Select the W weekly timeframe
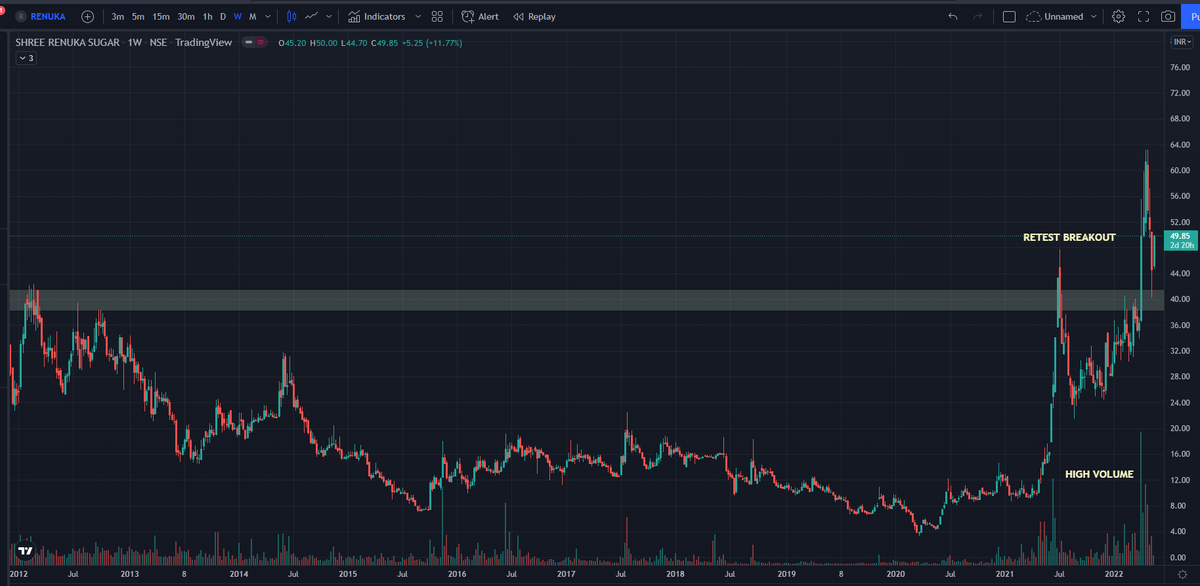Image resolution: width=1200 pixels, height=586 pixels. [238, 17]
